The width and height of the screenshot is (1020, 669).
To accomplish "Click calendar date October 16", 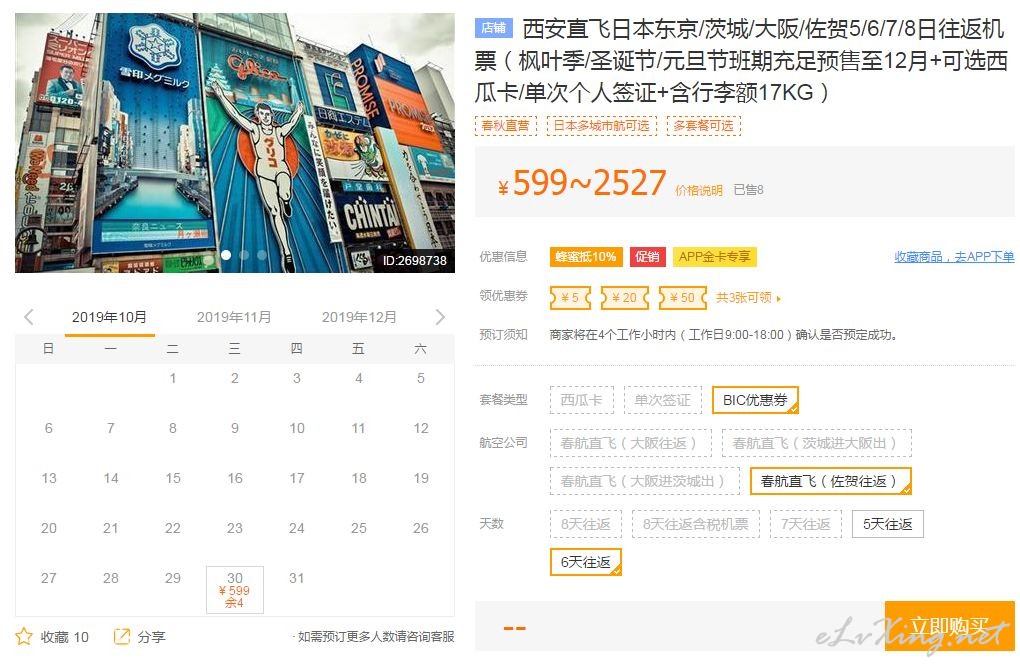I will pyautogui.click(x=235, y=478).
